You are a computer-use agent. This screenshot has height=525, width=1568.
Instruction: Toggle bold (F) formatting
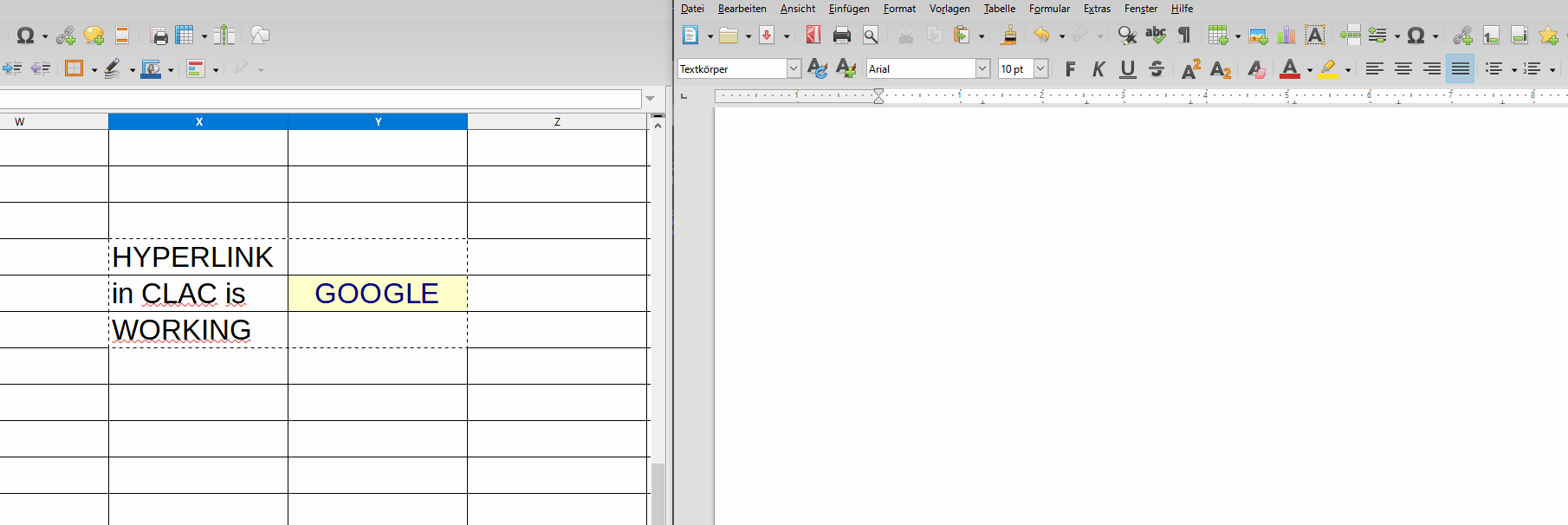point(1070,69)
